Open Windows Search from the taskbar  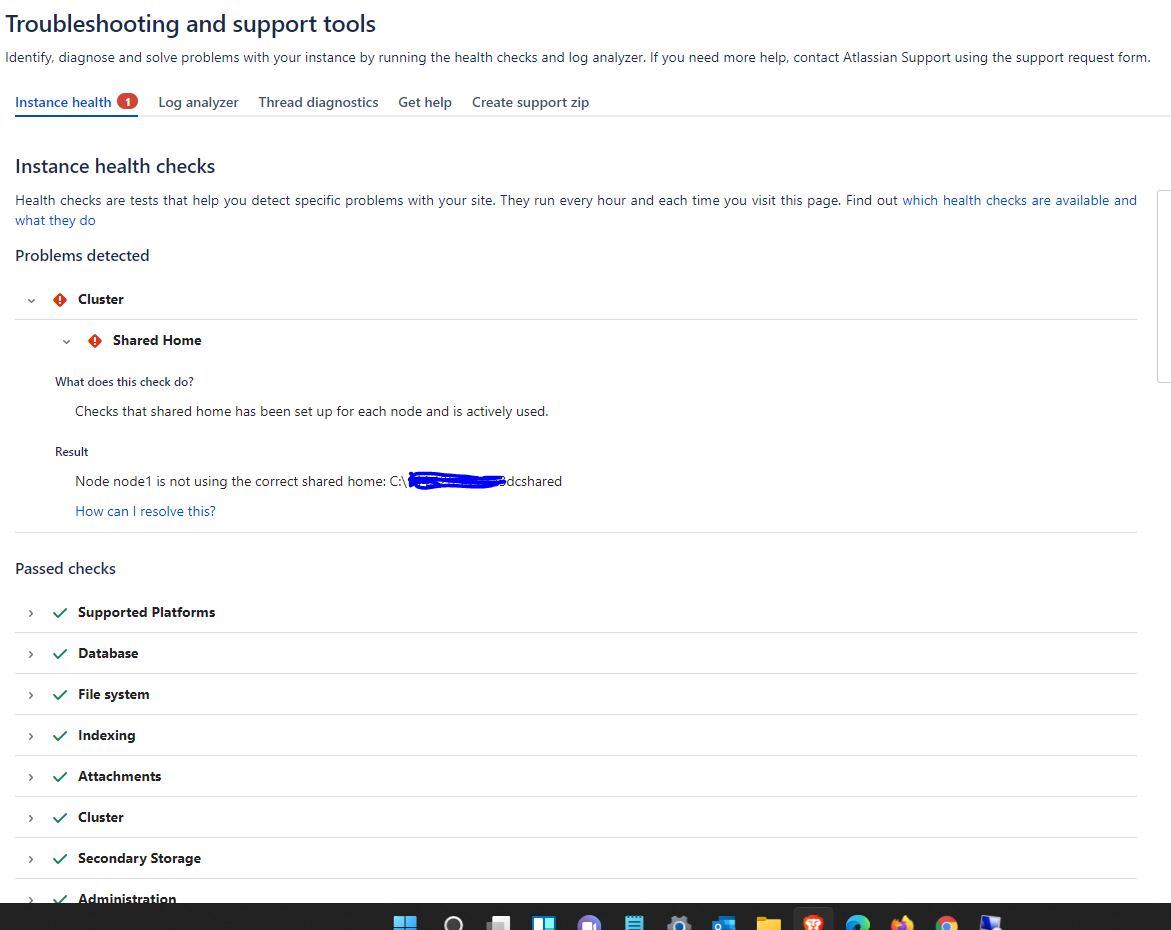click(453, 923)
